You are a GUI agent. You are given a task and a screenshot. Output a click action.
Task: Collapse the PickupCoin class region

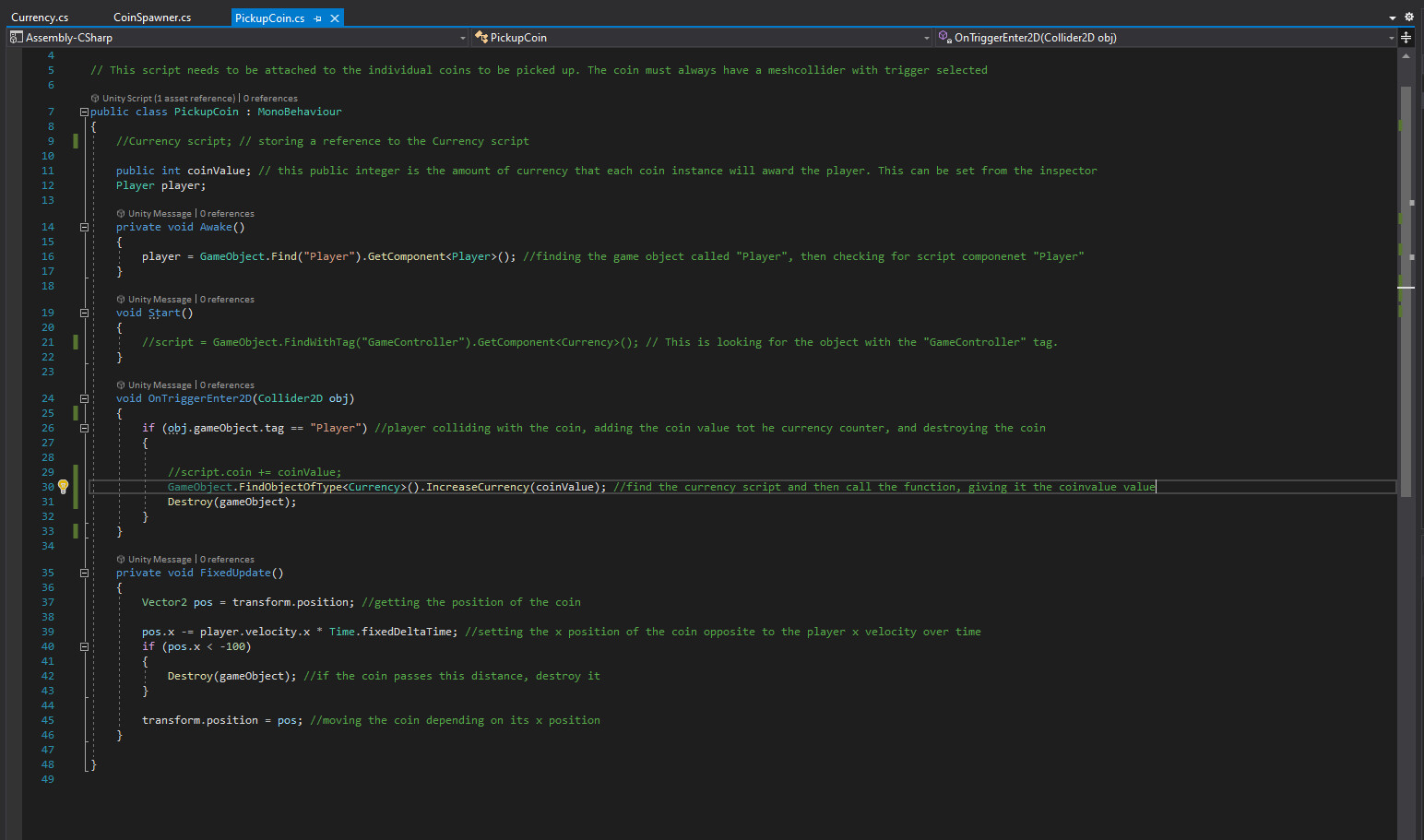coord(84,112)
